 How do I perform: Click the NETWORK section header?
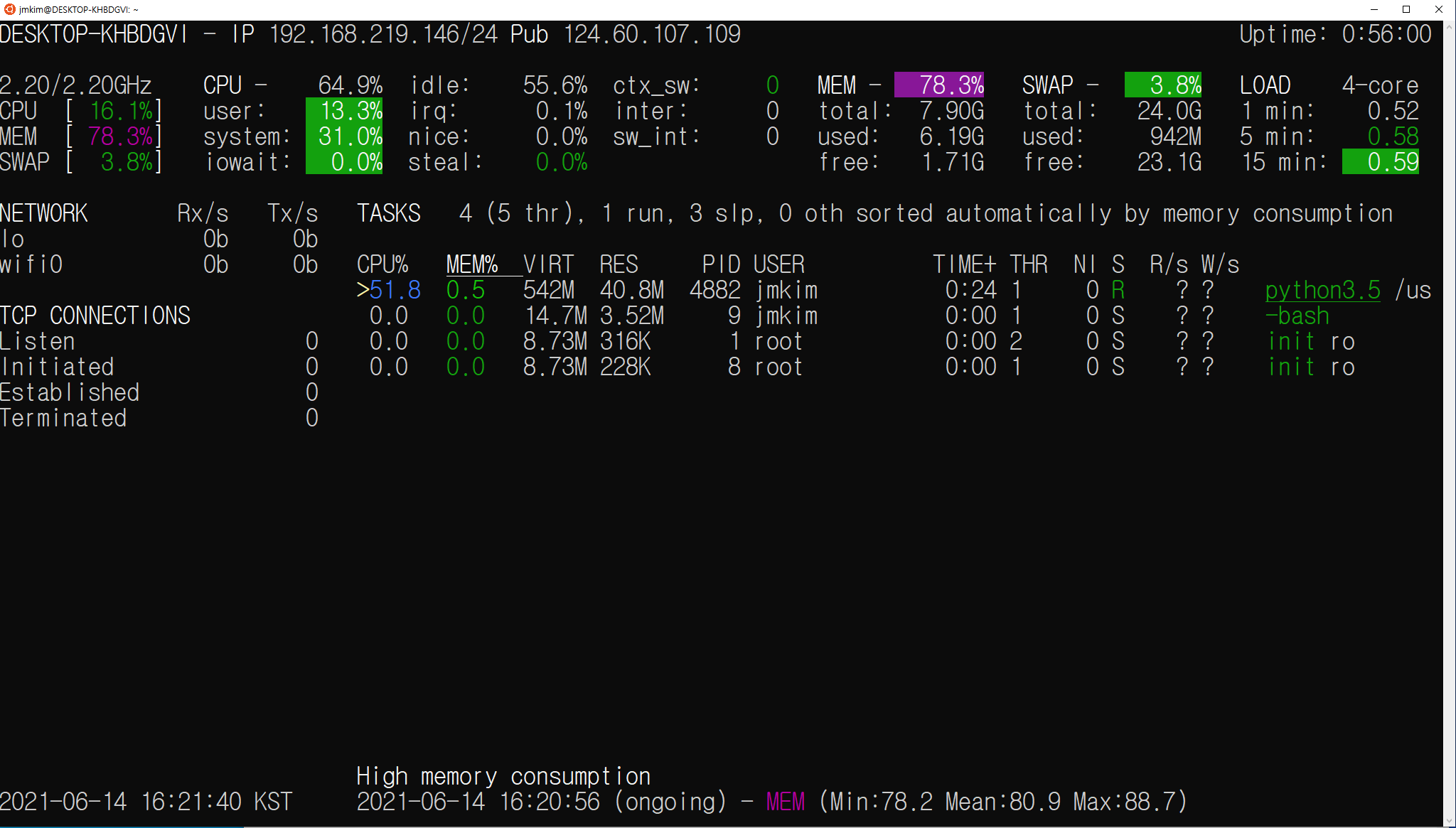(44, 213)
